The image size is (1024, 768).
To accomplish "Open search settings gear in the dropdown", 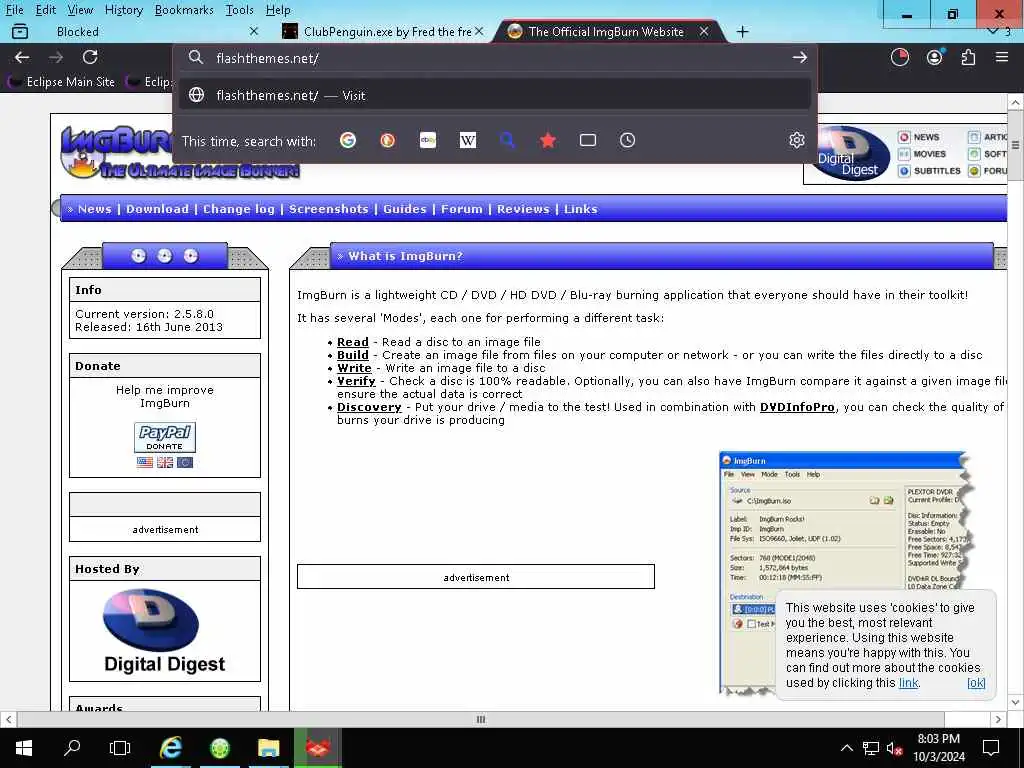I will click(797, 140).
